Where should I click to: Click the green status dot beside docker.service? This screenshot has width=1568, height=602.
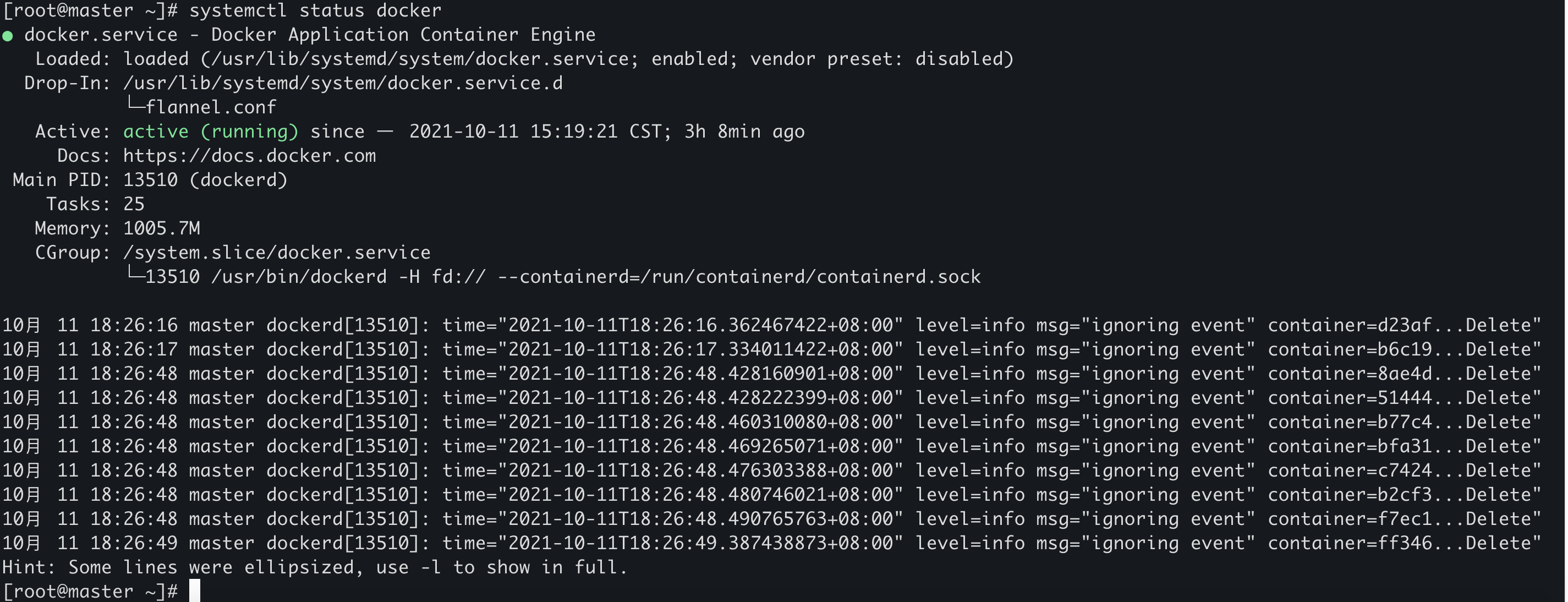pos(8,36)
